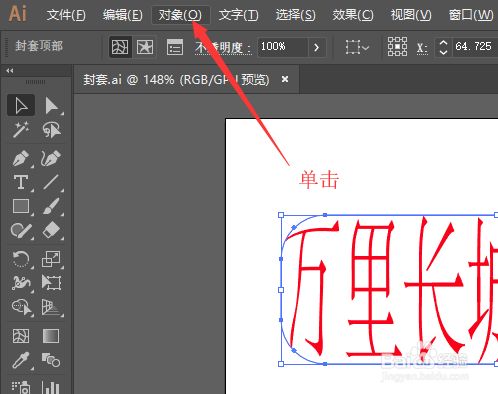Open the 选择(S) menu
The width and height of the screenshot is (498, 394).
(295, 15)
